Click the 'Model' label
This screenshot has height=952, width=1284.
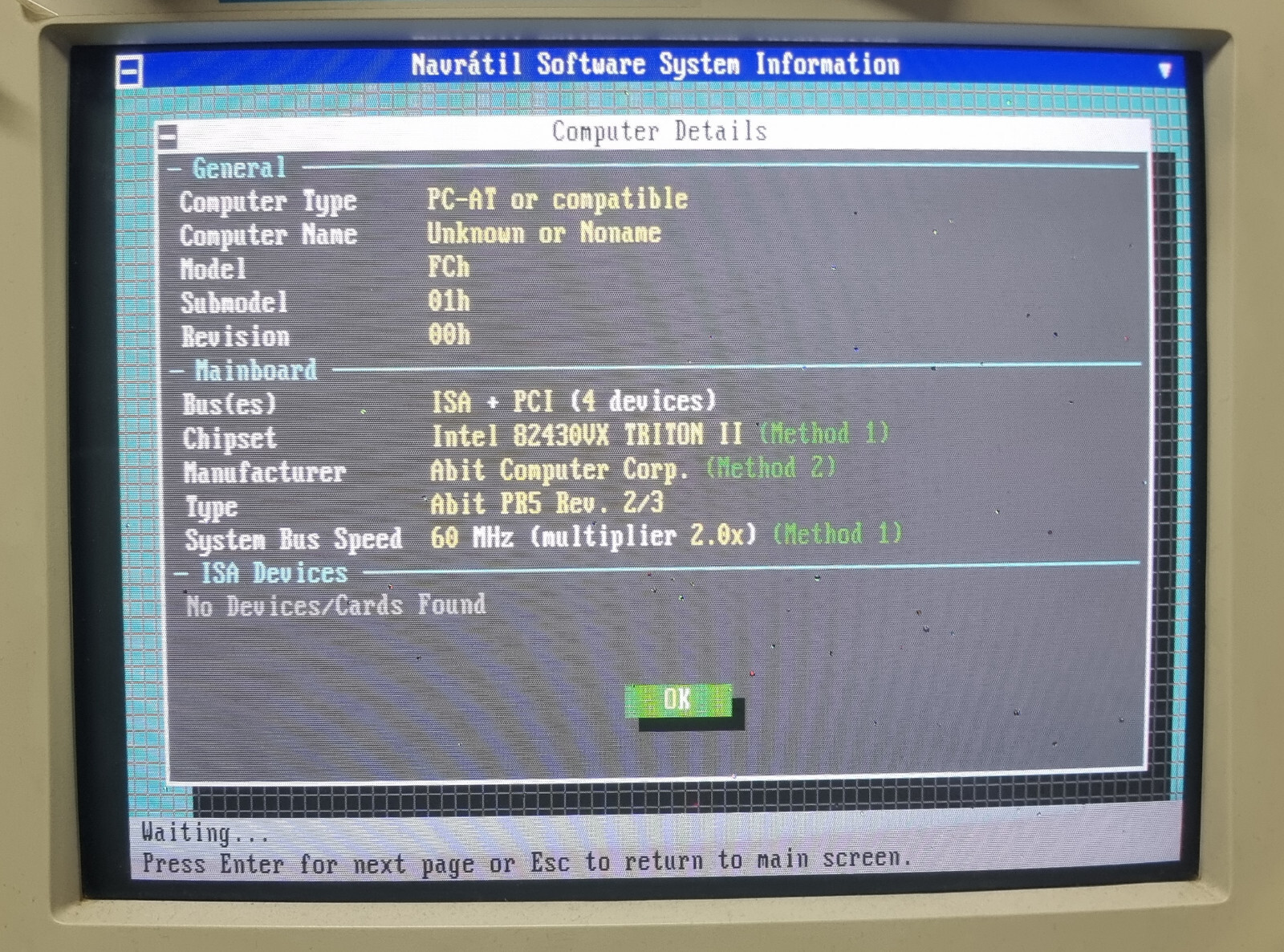coord(213,269)
